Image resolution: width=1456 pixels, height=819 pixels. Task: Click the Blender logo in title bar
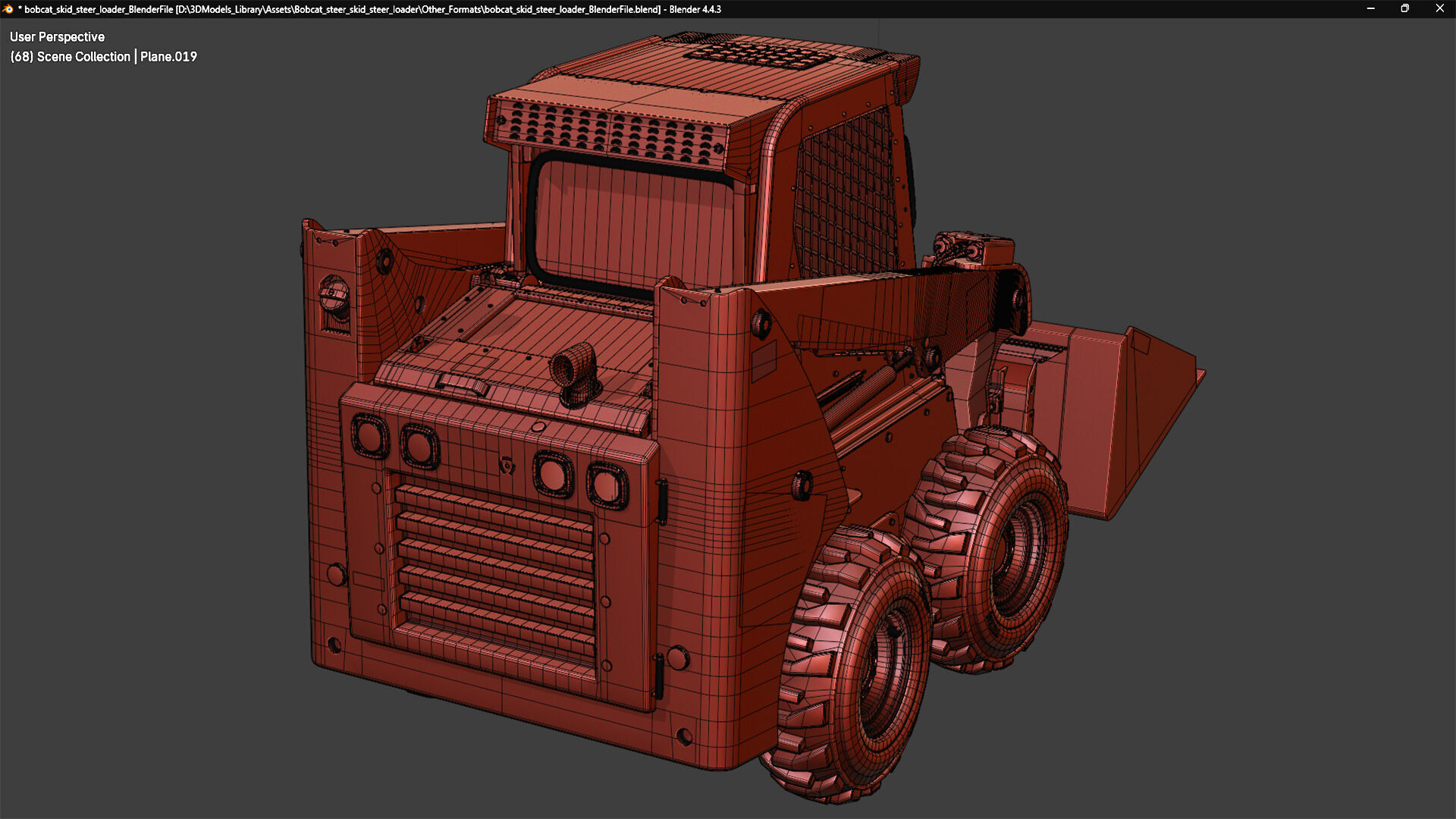pyautogui.click(x=8, y=9)
